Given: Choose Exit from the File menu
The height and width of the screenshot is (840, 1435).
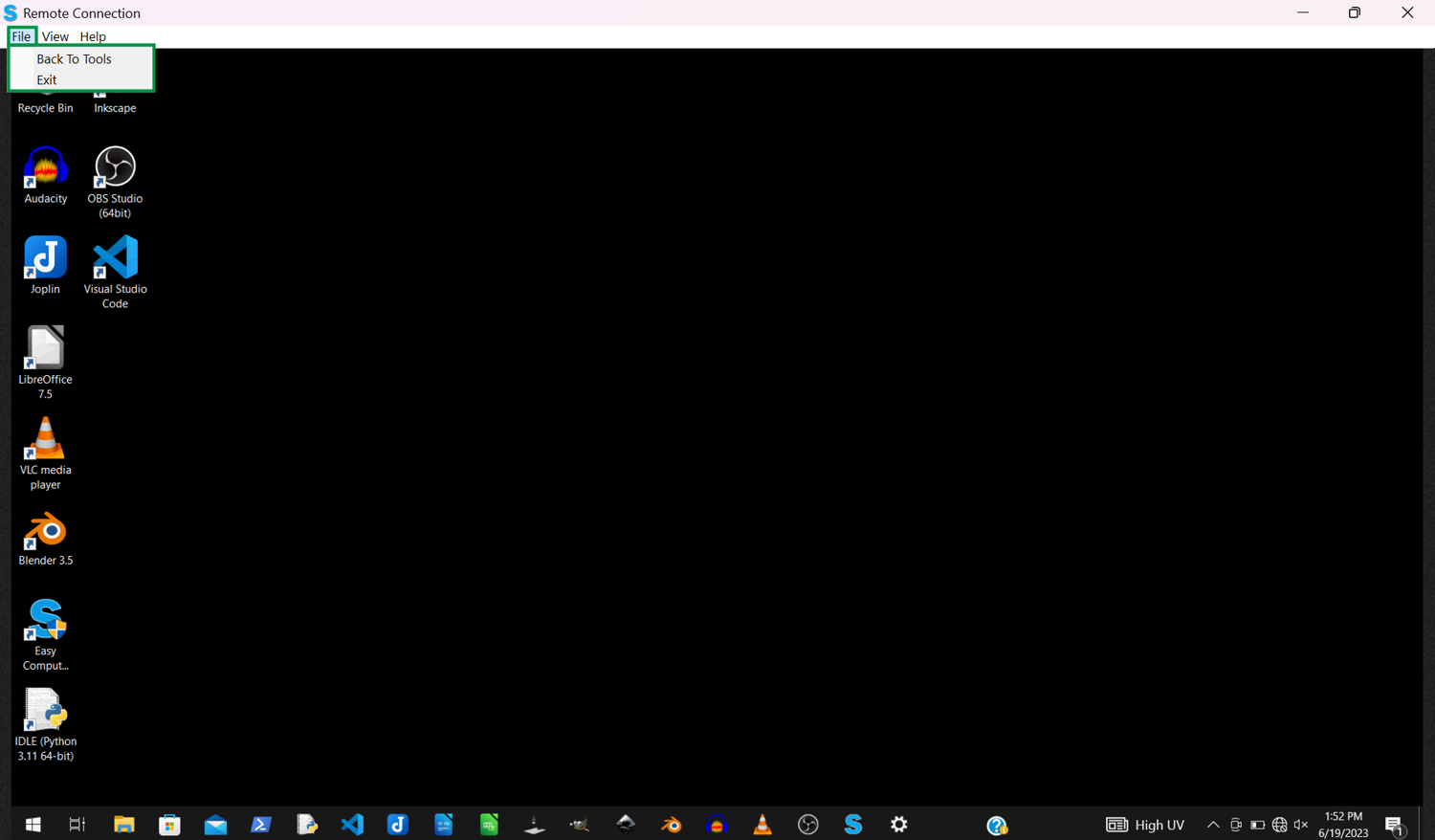Looking at the screenshot, I should (47, 80).
